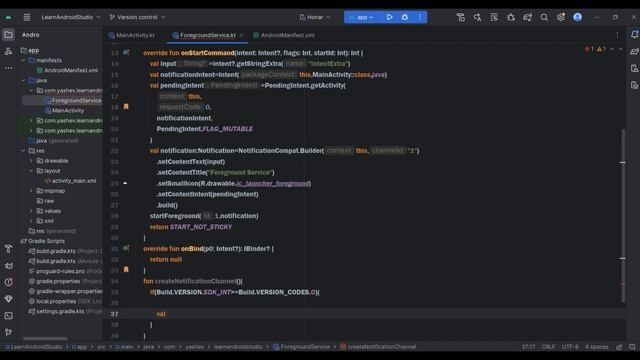640x360 pixels.
Task: Open the Android project view selector
Action: click(31, 35)
